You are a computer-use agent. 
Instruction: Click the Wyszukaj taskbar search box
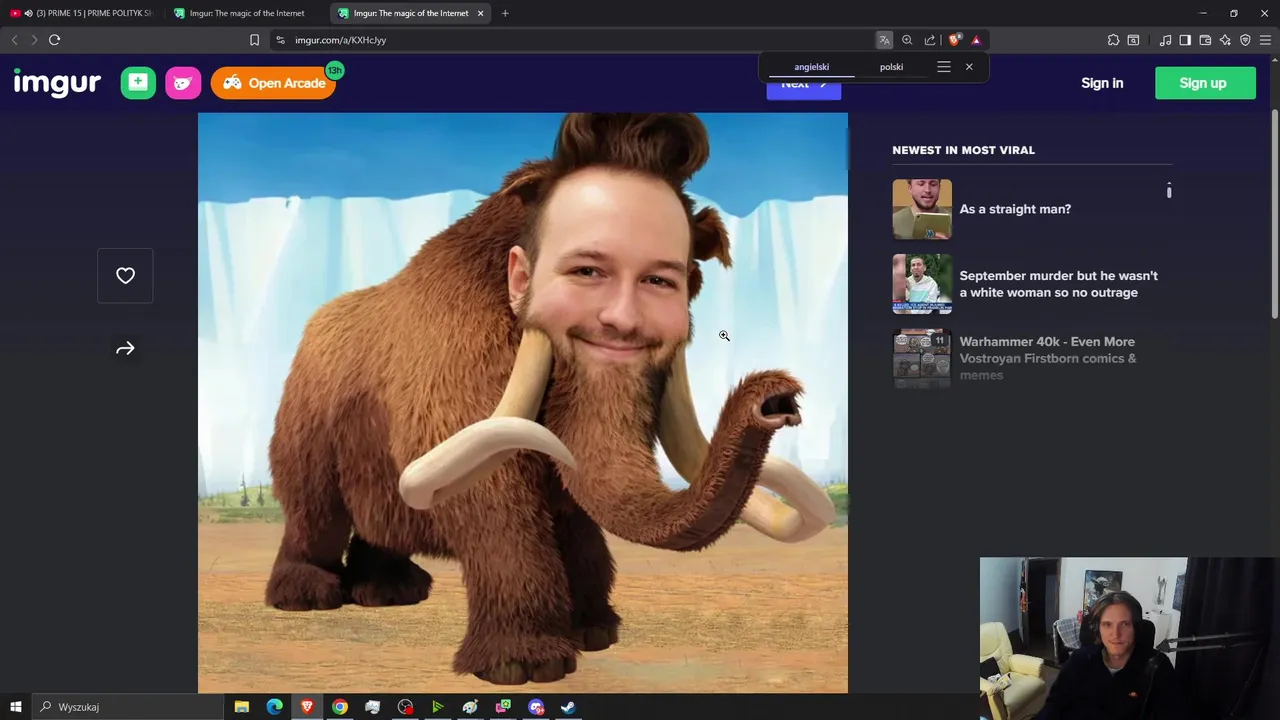pyautogui.click(x=128, y=707)
